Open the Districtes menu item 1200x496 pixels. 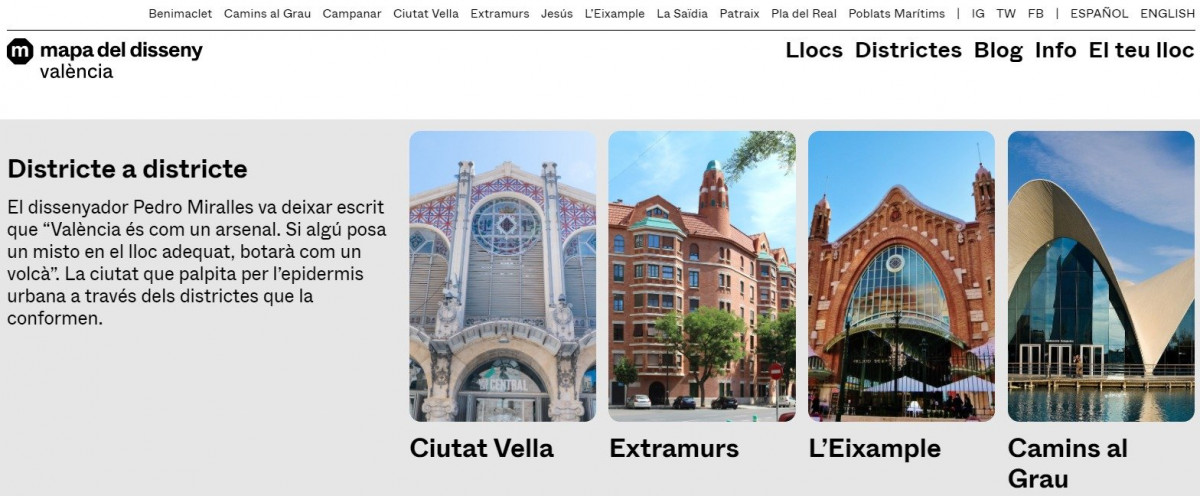coord(908,50)
